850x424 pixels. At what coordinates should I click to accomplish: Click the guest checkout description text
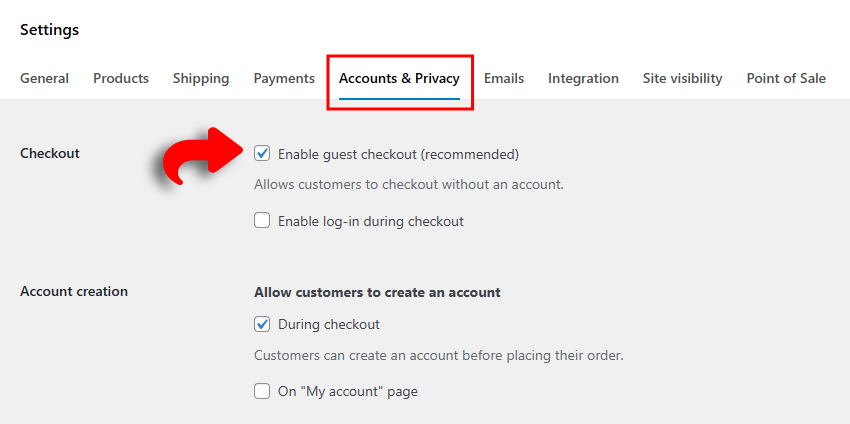coord(409,184)
